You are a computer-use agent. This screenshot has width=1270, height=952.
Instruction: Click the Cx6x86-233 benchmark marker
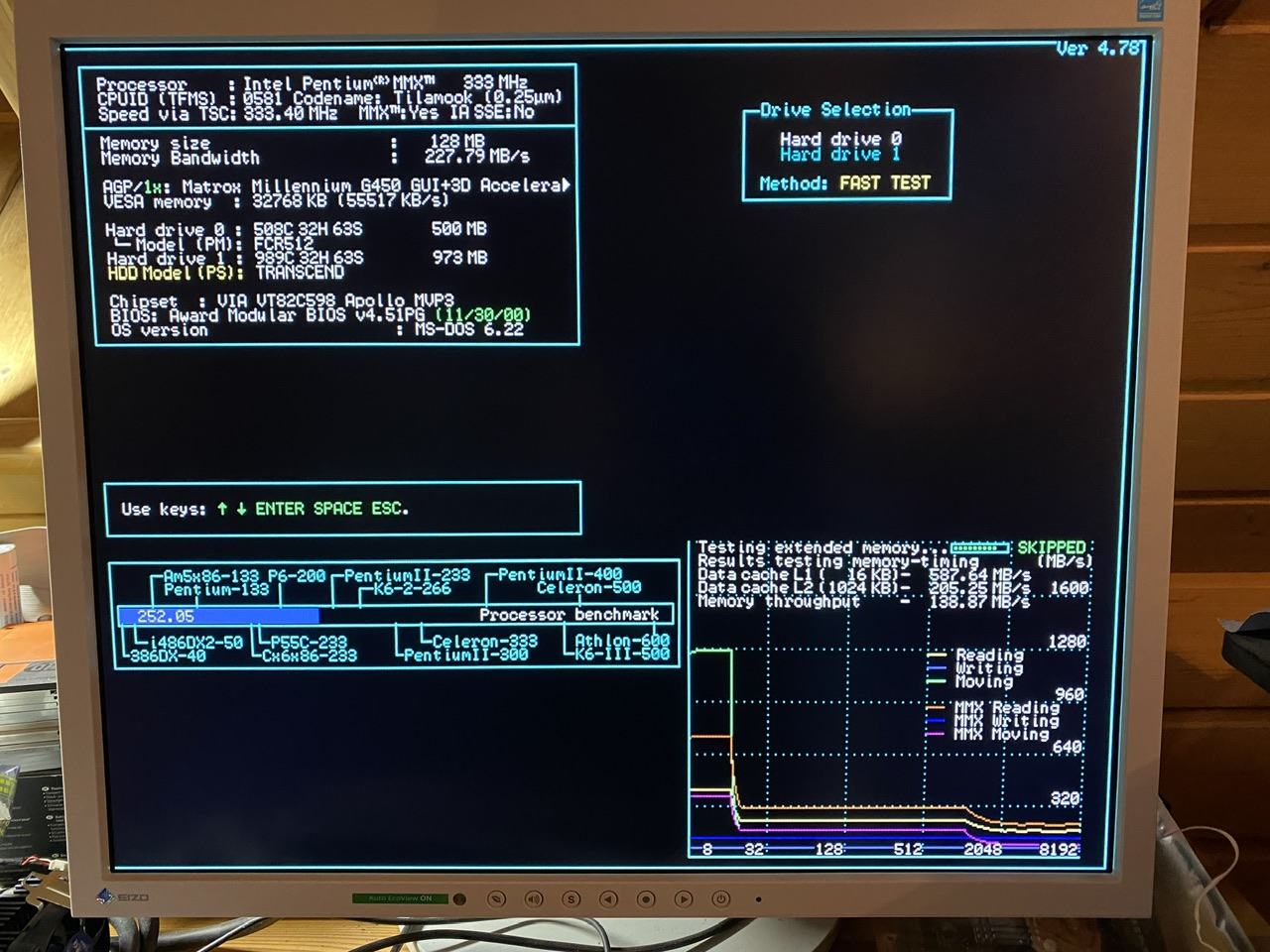309,656
